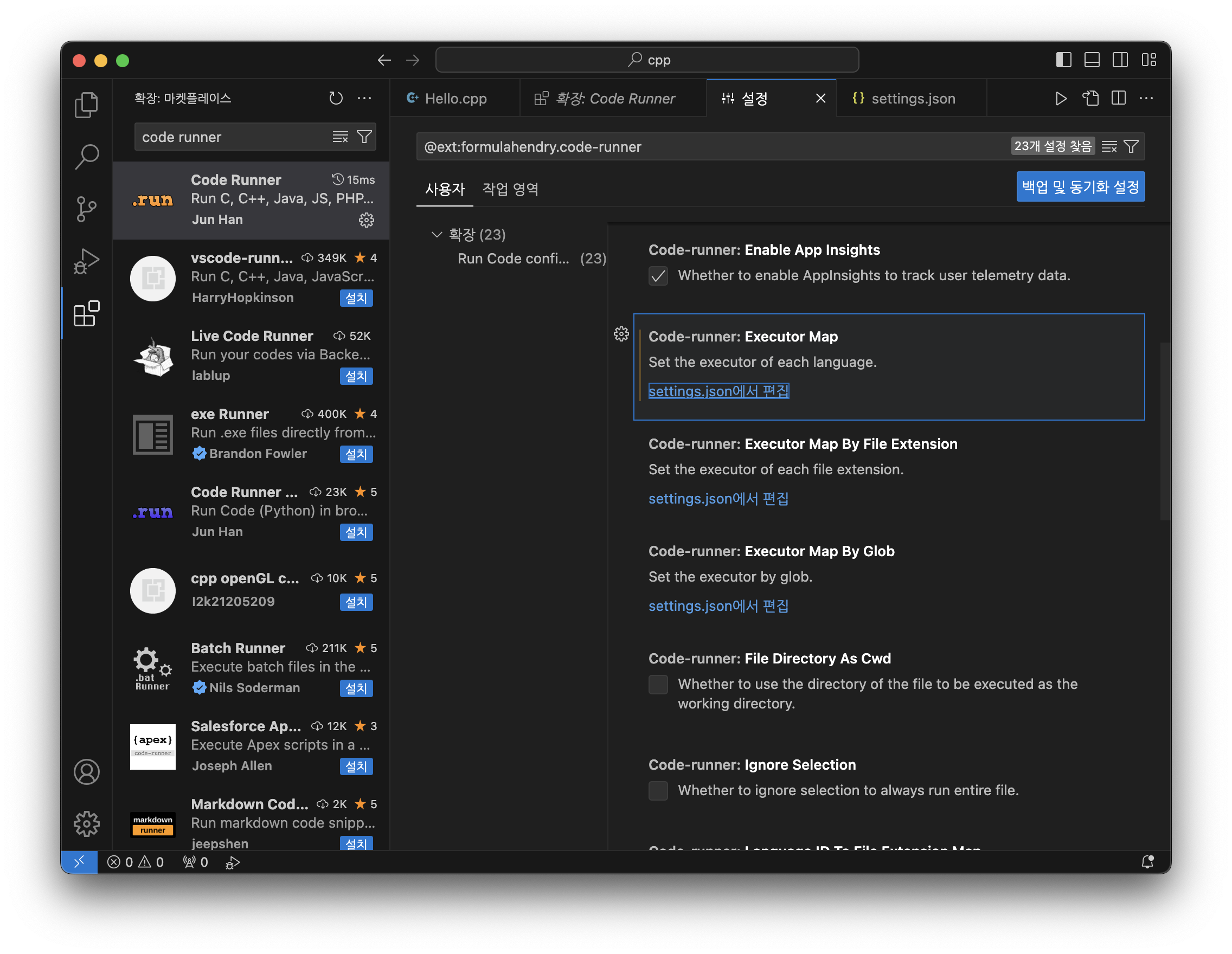
Task: Open the Accounts icon in activity bar
Action: pyautogui.click(x=86, y=771)
